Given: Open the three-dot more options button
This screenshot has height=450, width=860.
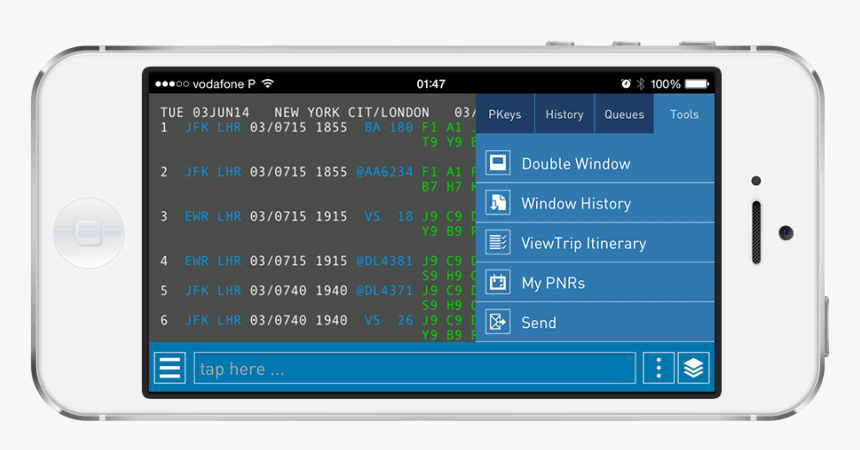Looking at the screenshot, I should (658, 368).
